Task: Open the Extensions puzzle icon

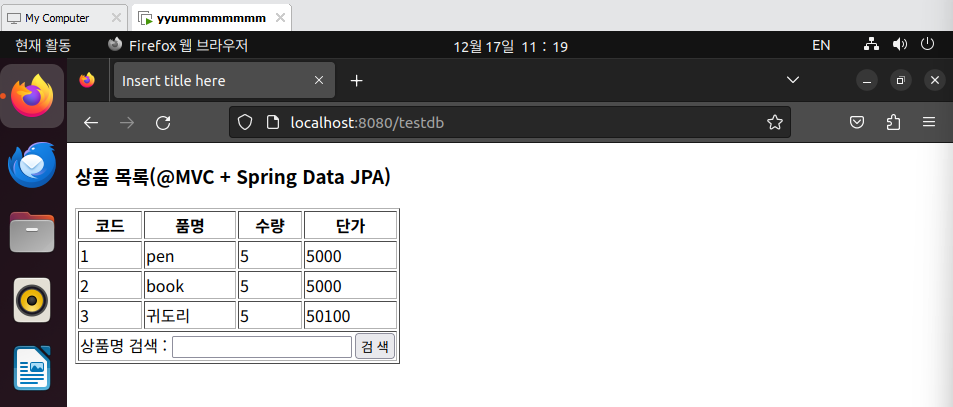Action: pos(893,123)
